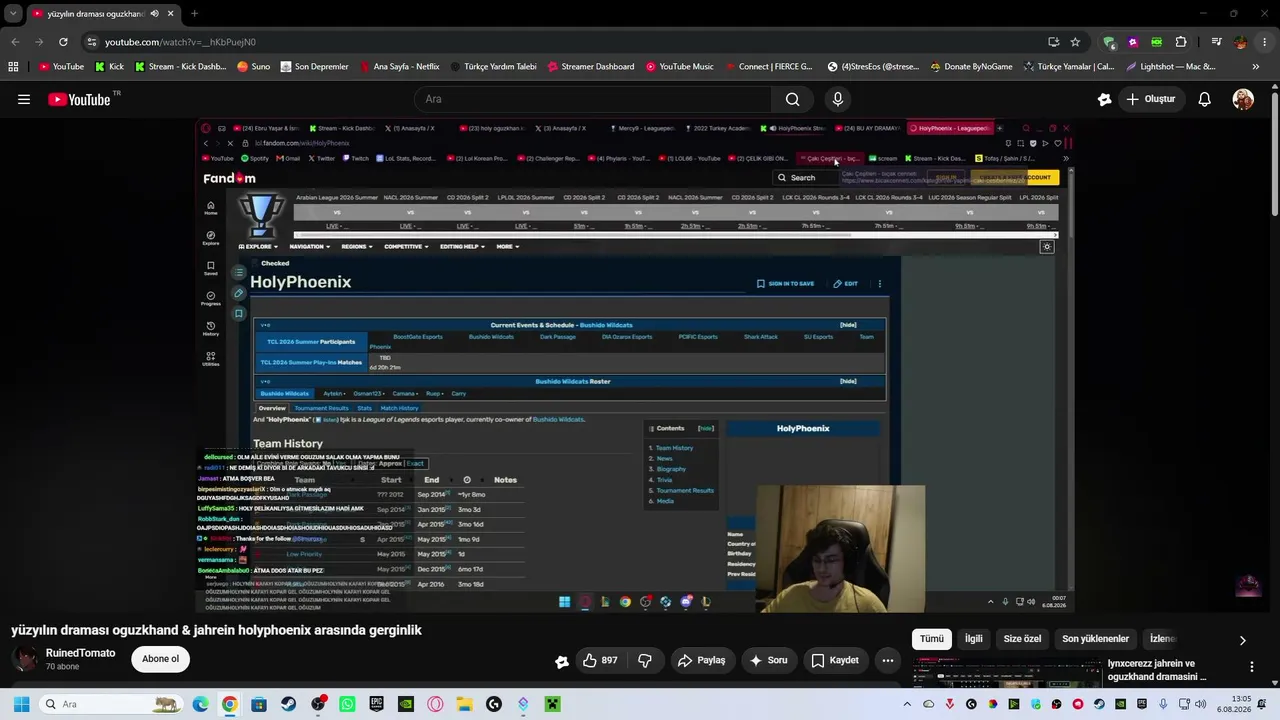Open the Chrome extensions puzzle icon
The width and height of the screenshot is (1280, 720).
(1181, 42)
